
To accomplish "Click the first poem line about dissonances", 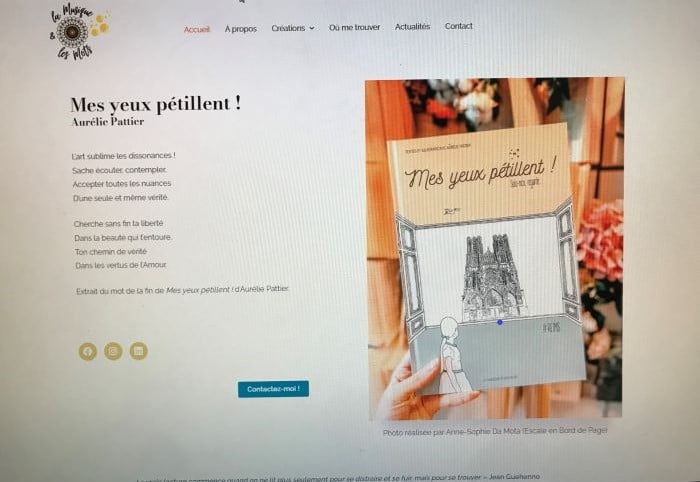I will click(124, 156).
